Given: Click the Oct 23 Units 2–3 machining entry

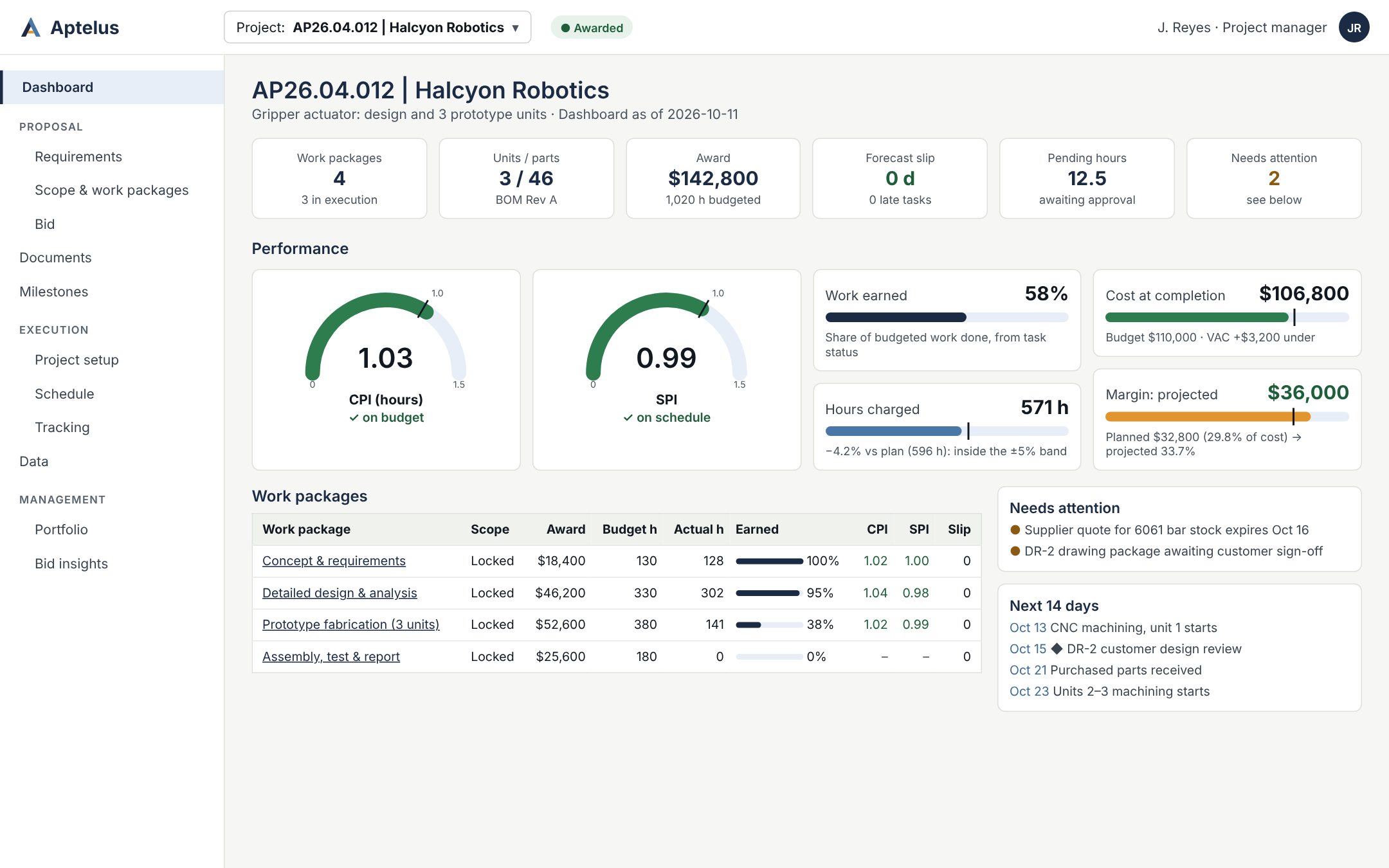Looking at the screenshot, I should point(1109,691).
